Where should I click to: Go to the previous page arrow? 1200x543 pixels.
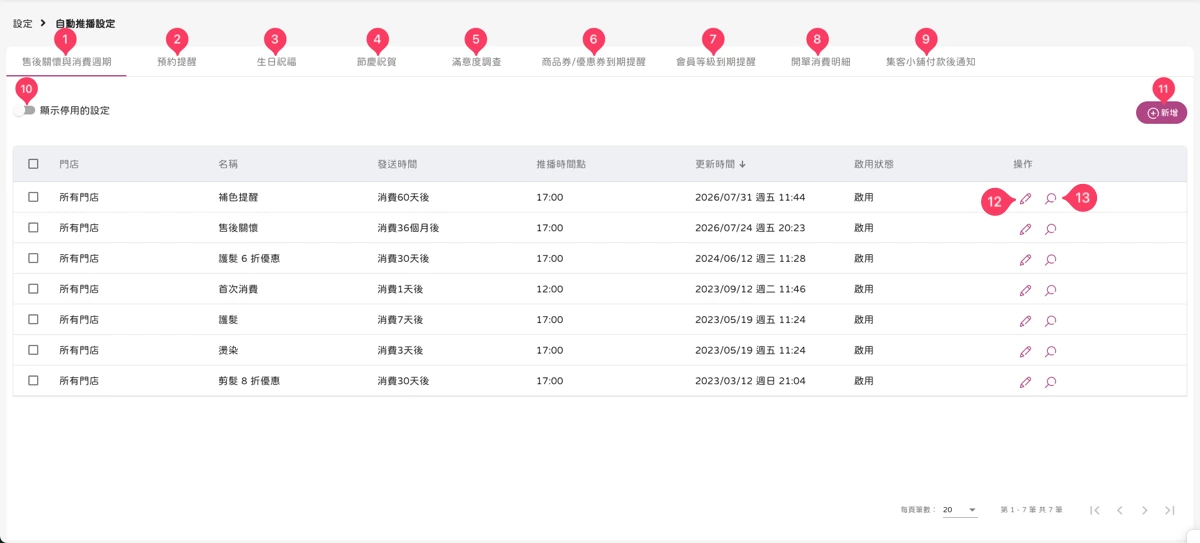[x=1120, y=510]
